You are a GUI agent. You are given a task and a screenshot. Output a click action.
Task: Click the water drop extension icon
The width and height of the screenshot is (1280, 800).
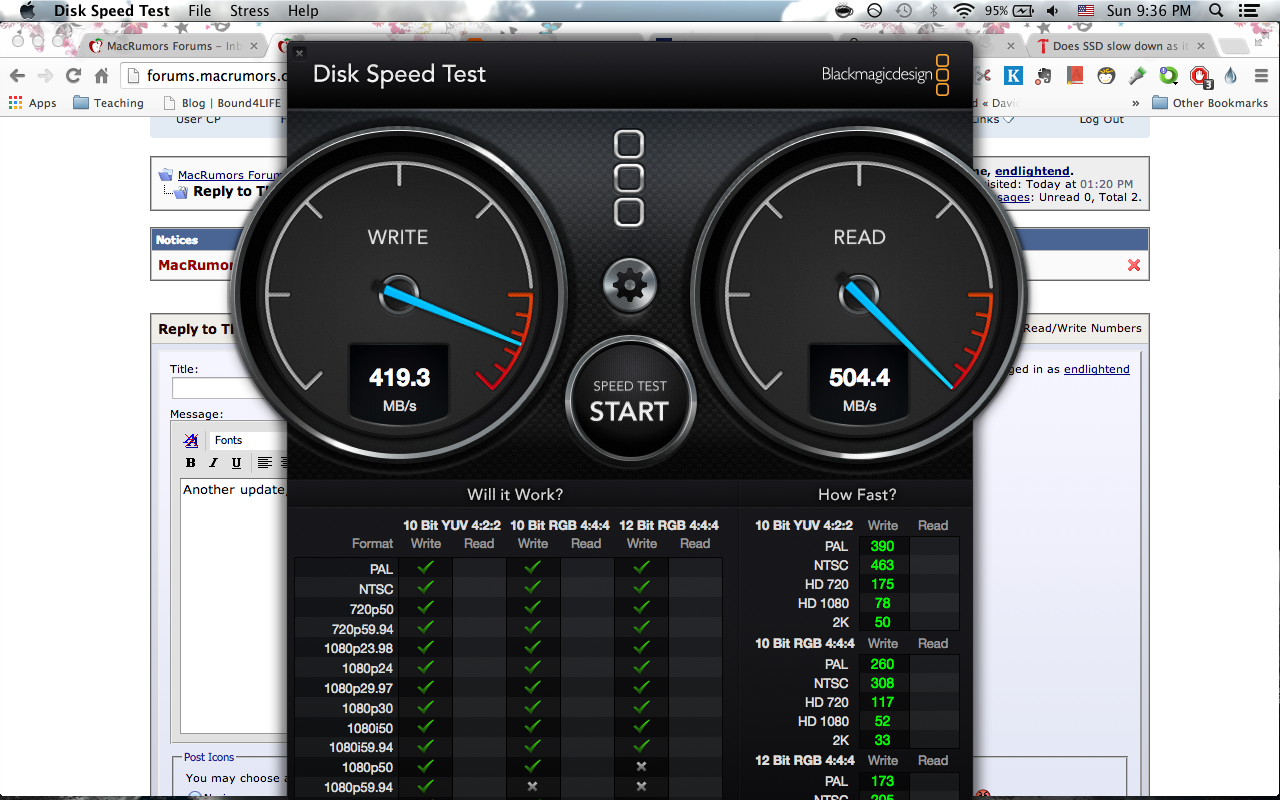point(1230,76)
